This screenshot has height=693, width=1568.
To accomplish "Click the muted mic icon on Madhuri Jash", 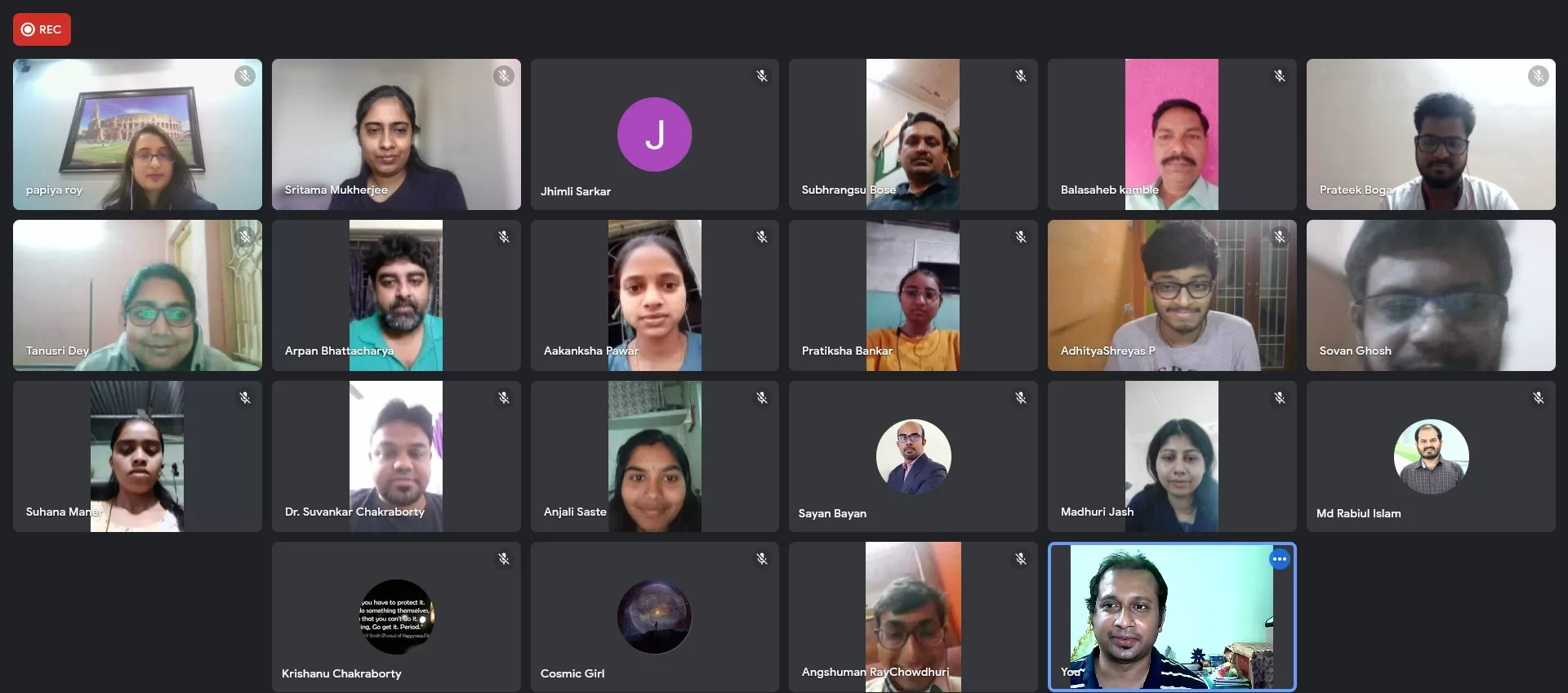I will click(1280, 398).
